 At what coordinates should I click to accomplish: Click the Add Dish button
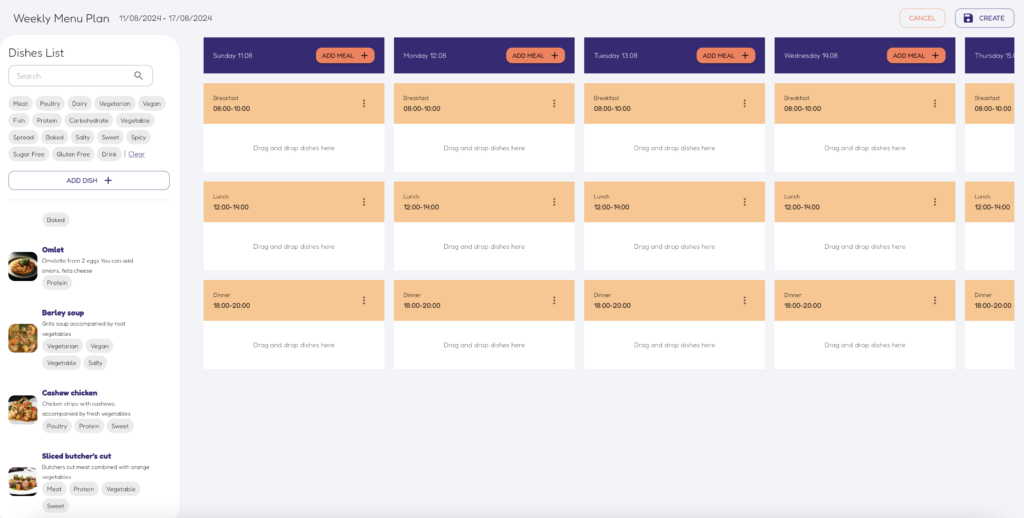pyautogui.click(x=89, y=180)
